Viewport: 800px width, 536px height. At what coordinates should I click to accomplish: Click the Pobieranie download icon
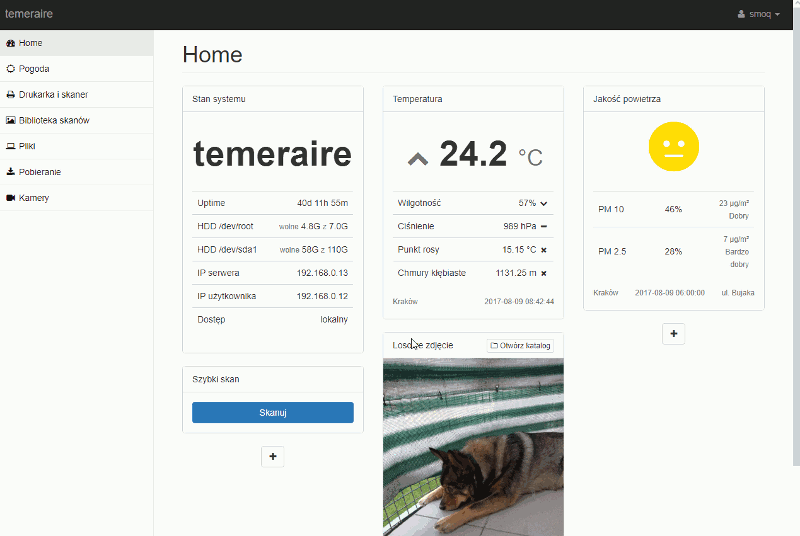point(11,172)
